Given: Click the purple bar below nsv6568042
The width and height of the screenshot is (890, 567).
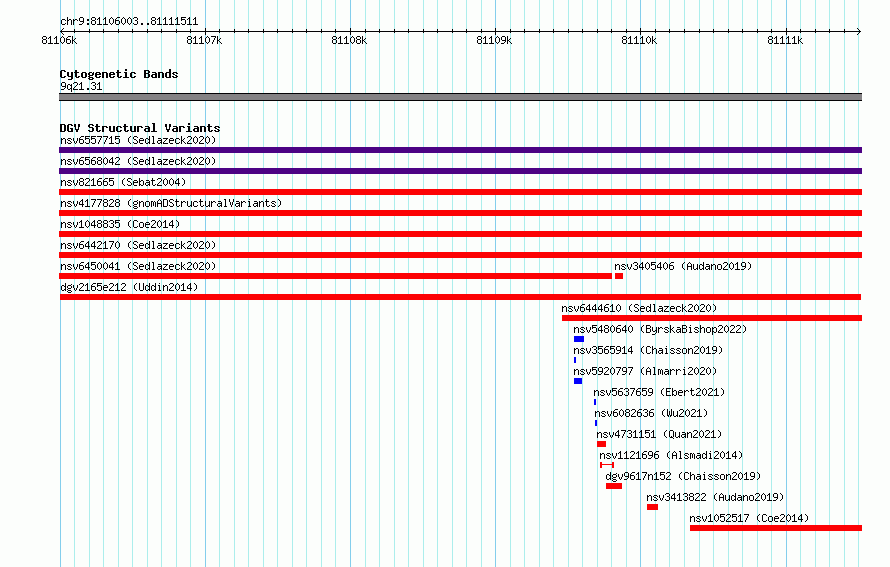Looking at the screenshot, I should (x=460, y=171).
